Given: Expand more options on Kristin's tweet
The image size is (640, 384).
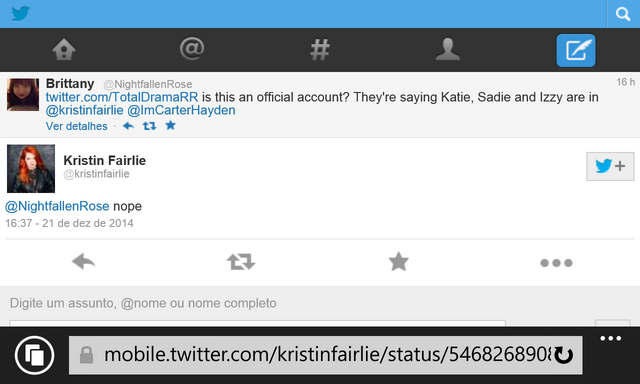Looking at the screenshot, I should (556, 263).
